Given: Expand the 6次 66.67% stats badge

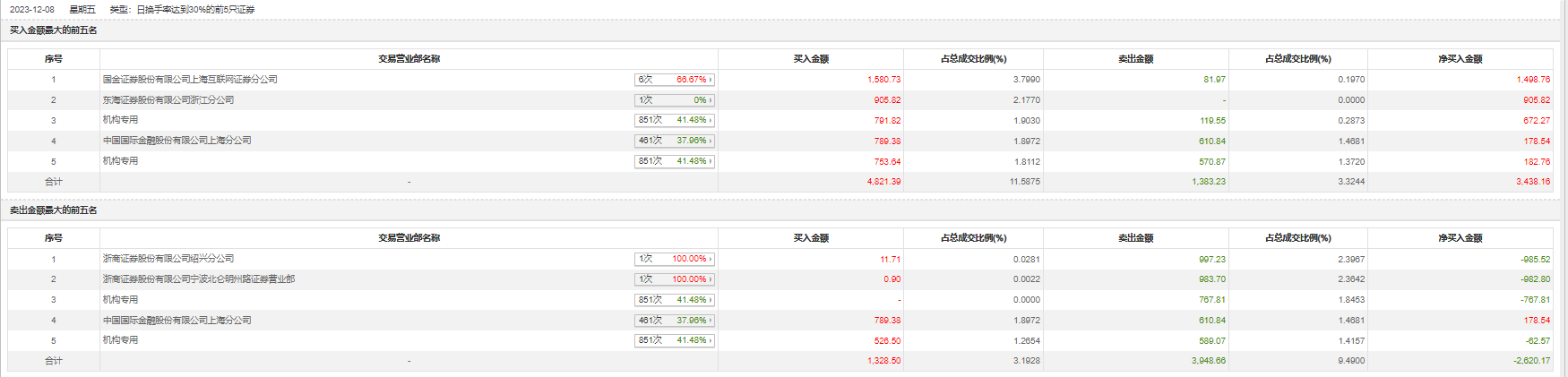Looking at the screenshot, I should (x=675, y=80).
